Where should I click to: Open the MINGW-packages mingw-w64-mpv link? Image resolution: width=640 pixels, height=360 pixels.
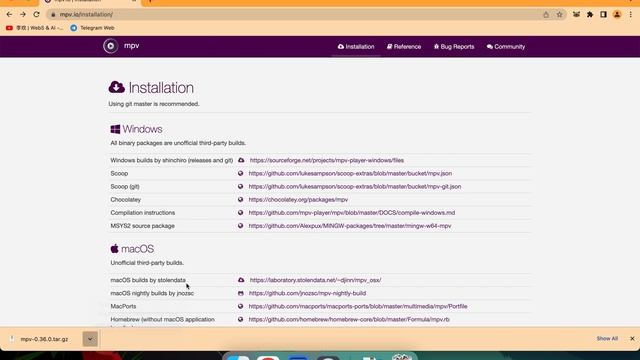(x=350, y=226)
